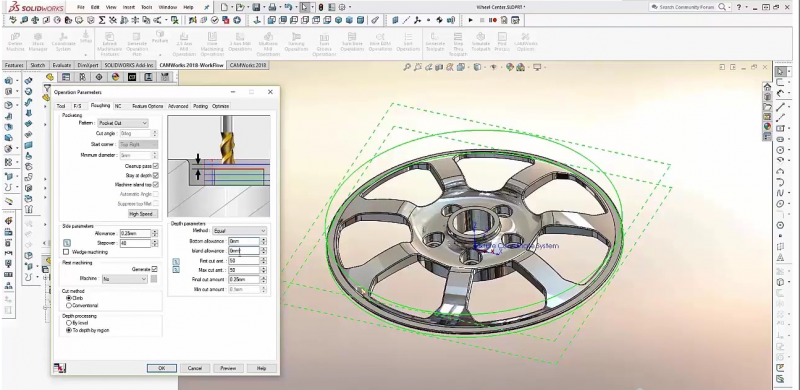Screen dimensions: 800x390
Task: Click the Coordinate System ribbon icon
Action: tap(63, 42)
